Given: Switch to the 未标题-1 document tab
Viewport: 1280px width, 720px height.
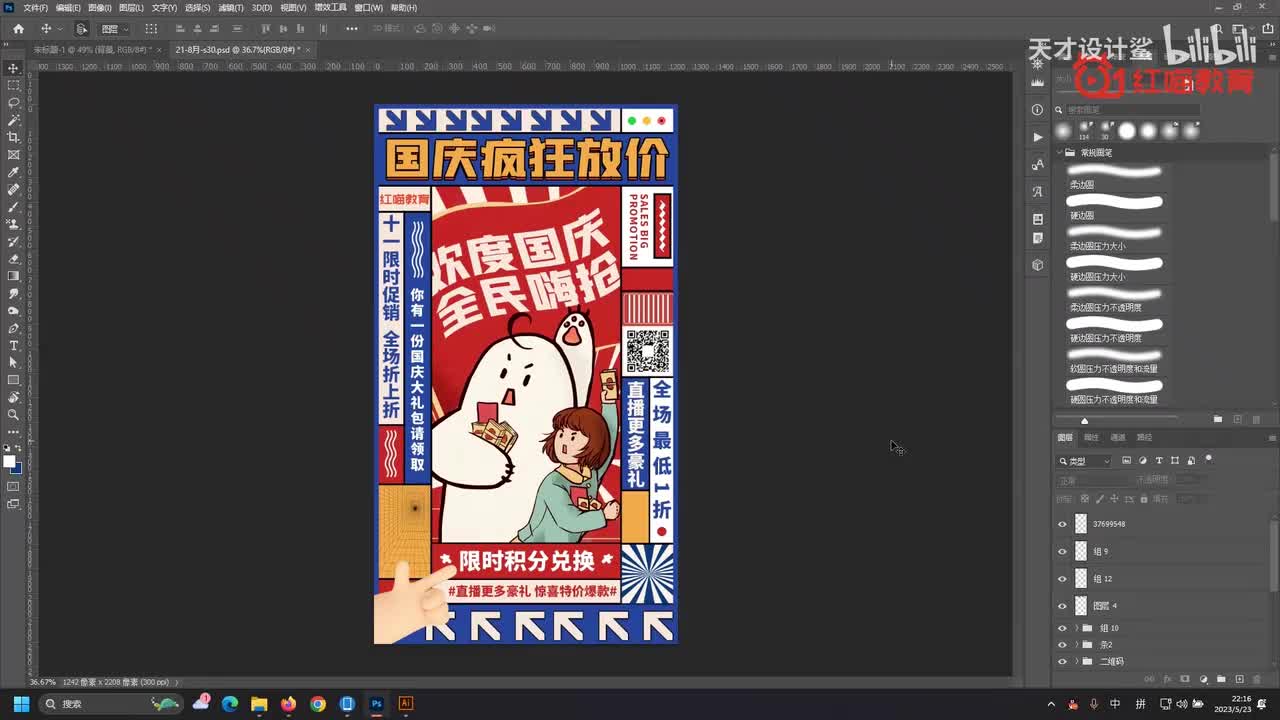Looking at the screenshot, I should click(91, 49).
